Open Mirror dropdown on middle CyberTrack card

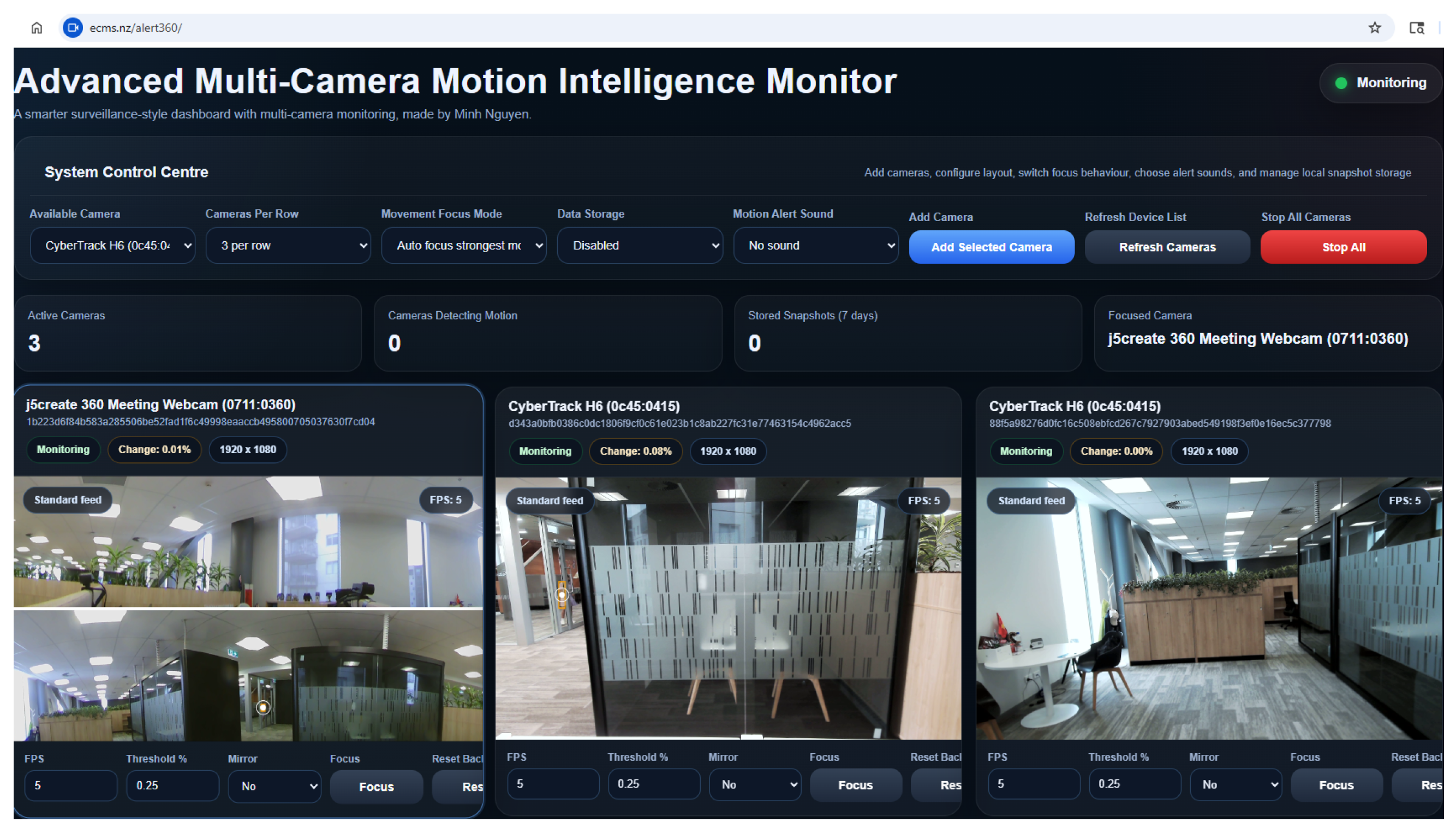click(755, 784)
